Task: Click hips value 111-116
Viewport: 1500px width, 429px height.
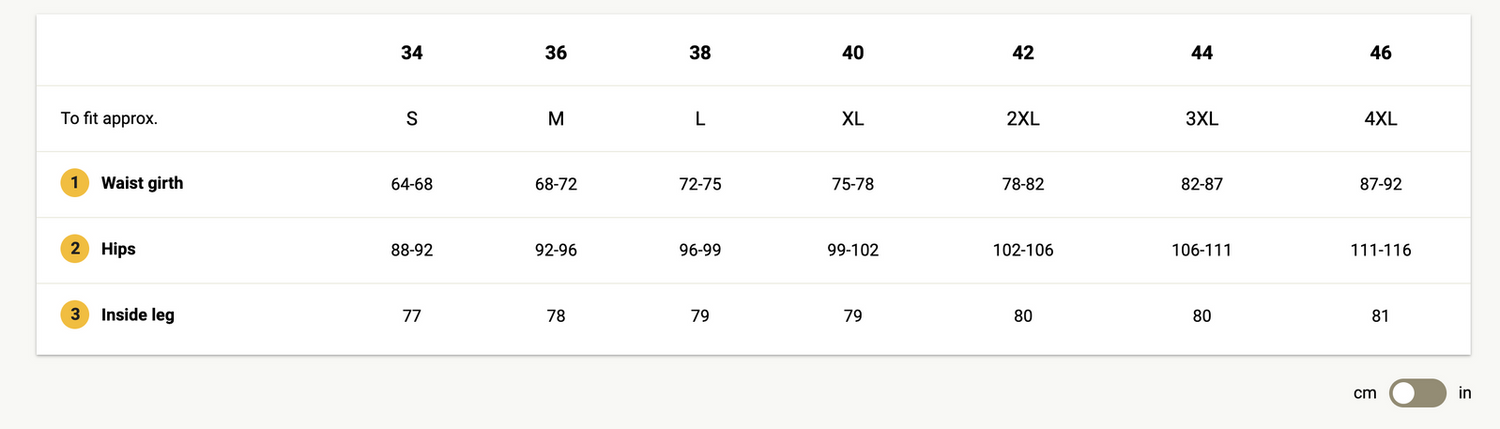Action: (1381, 250)
